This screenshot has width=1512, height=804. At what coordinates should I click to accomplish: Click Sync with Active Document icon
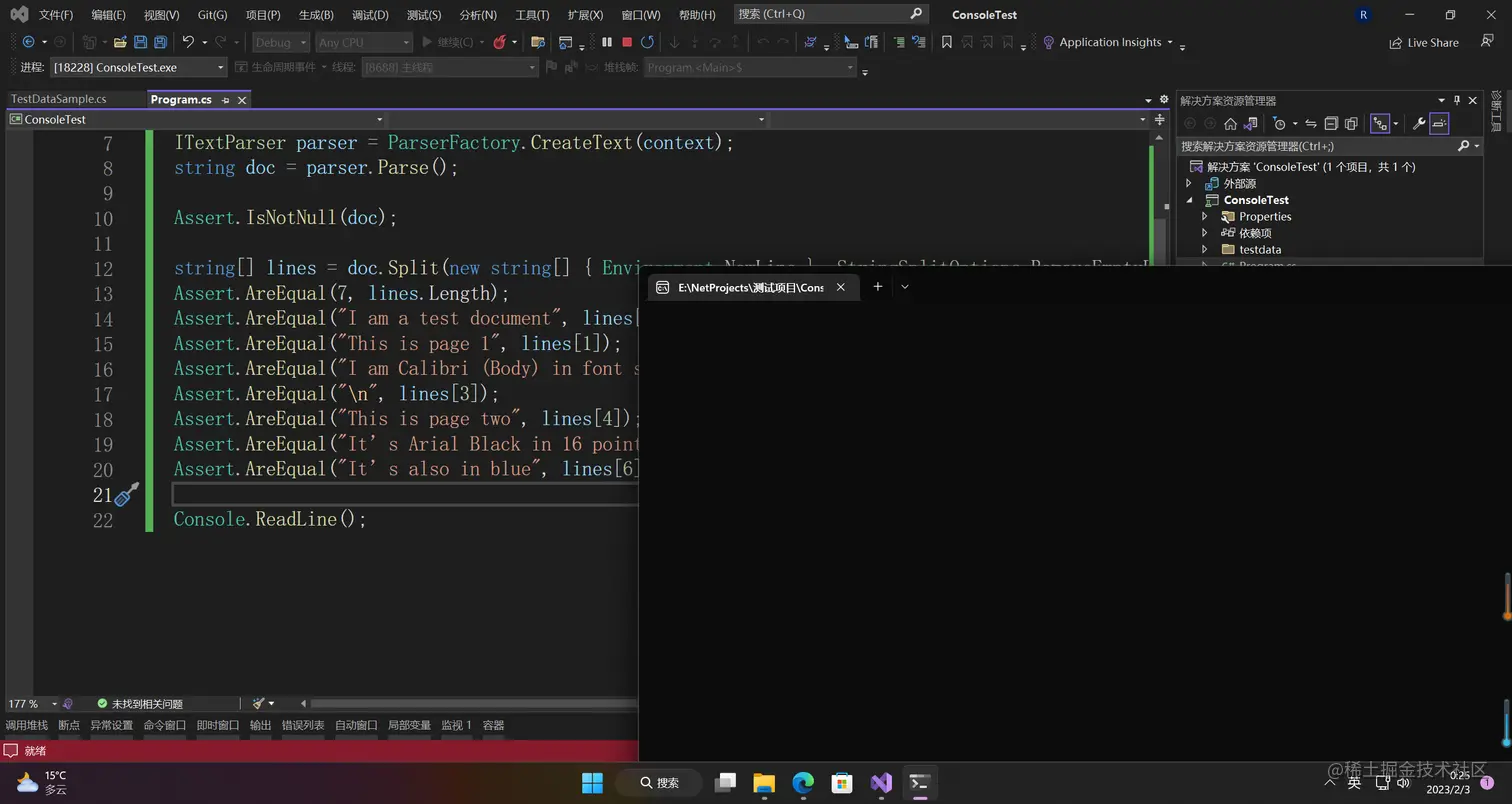[x=1310, y=124]
